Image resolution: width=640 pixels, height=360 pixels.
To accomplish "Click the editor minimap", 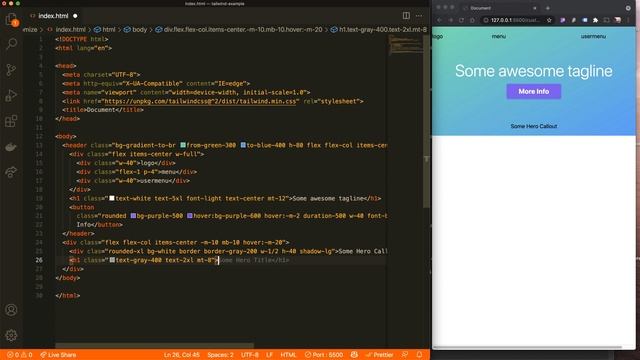I will coord(405,45).
